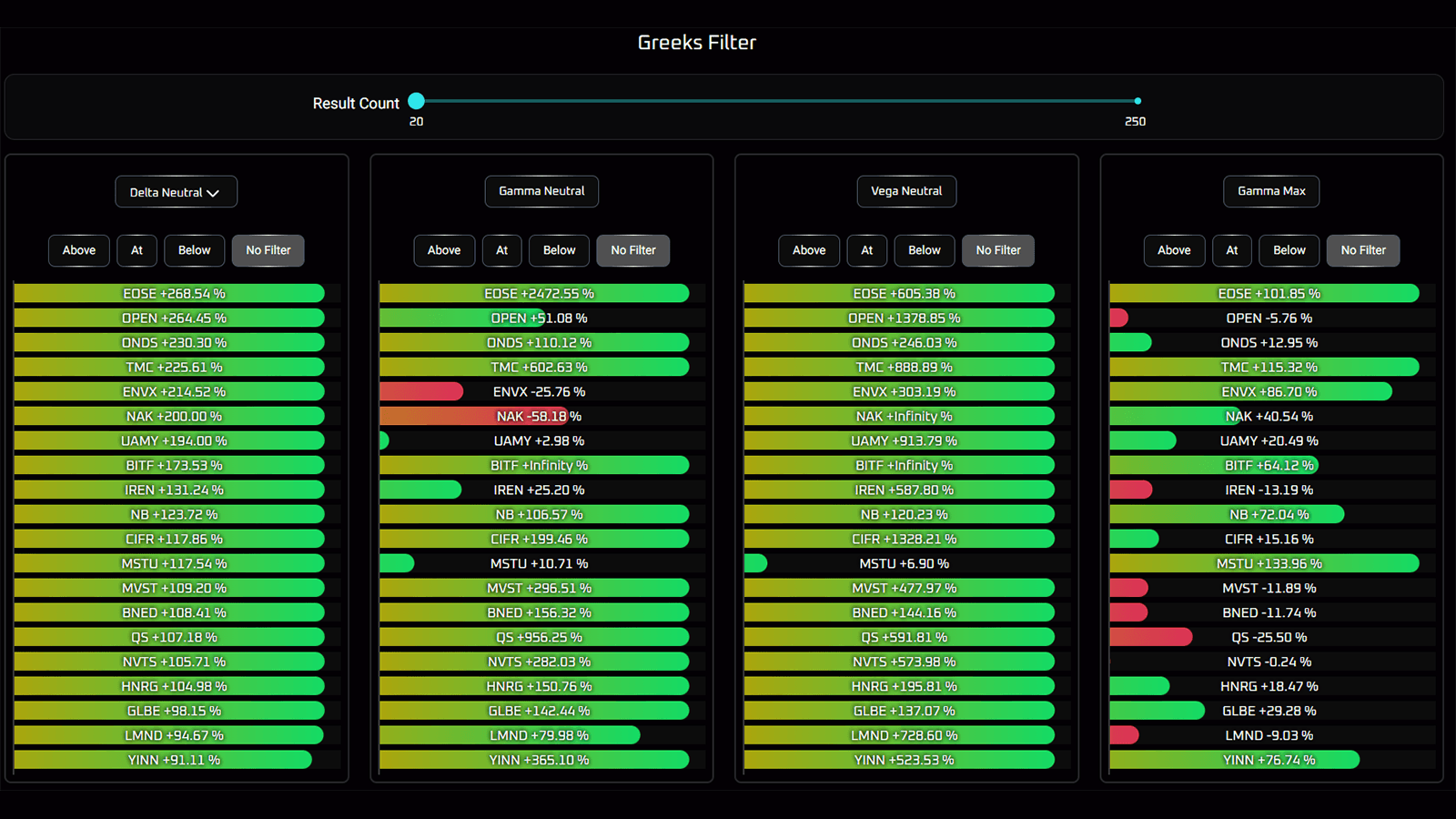Click the Result Count slider handle at 20
The image size is (1456, 819).
[417, 101]
